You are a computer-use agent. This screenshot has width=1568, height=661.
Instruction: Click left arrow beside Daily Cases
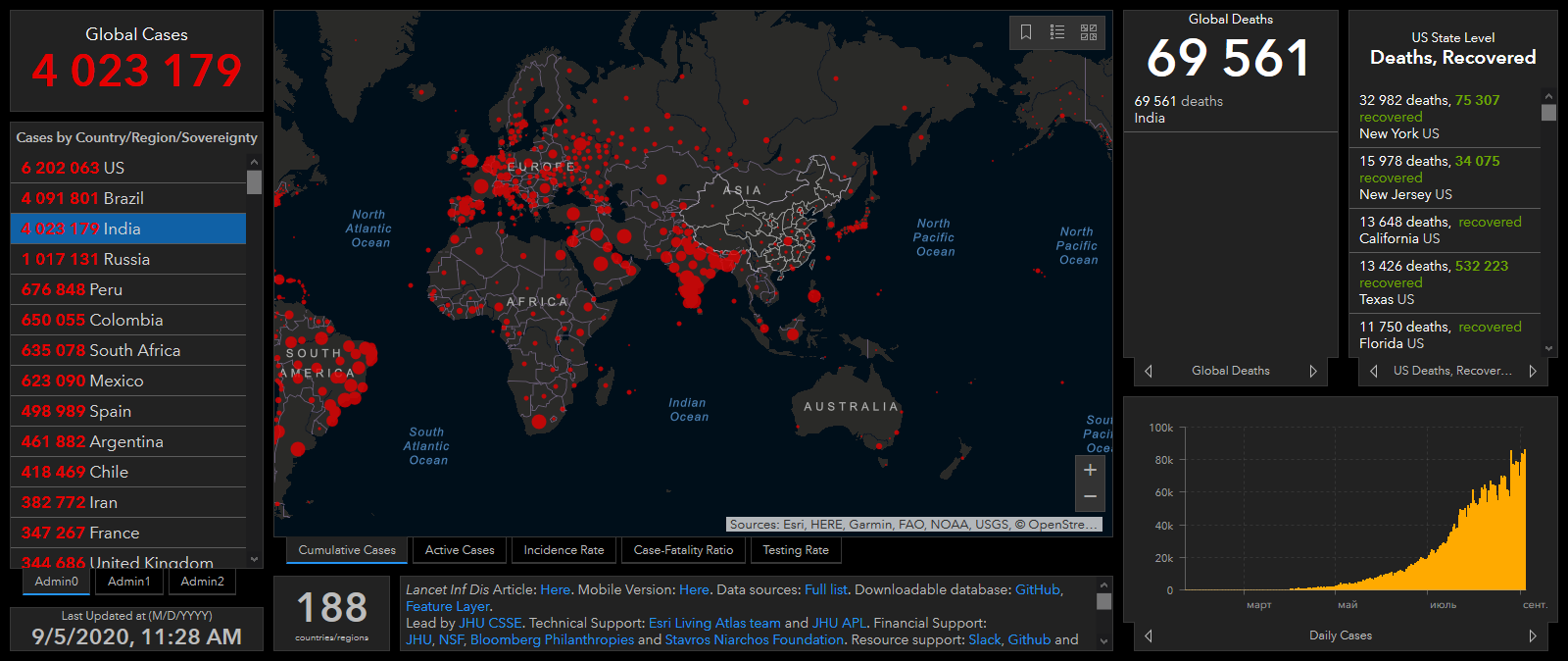1149,636
